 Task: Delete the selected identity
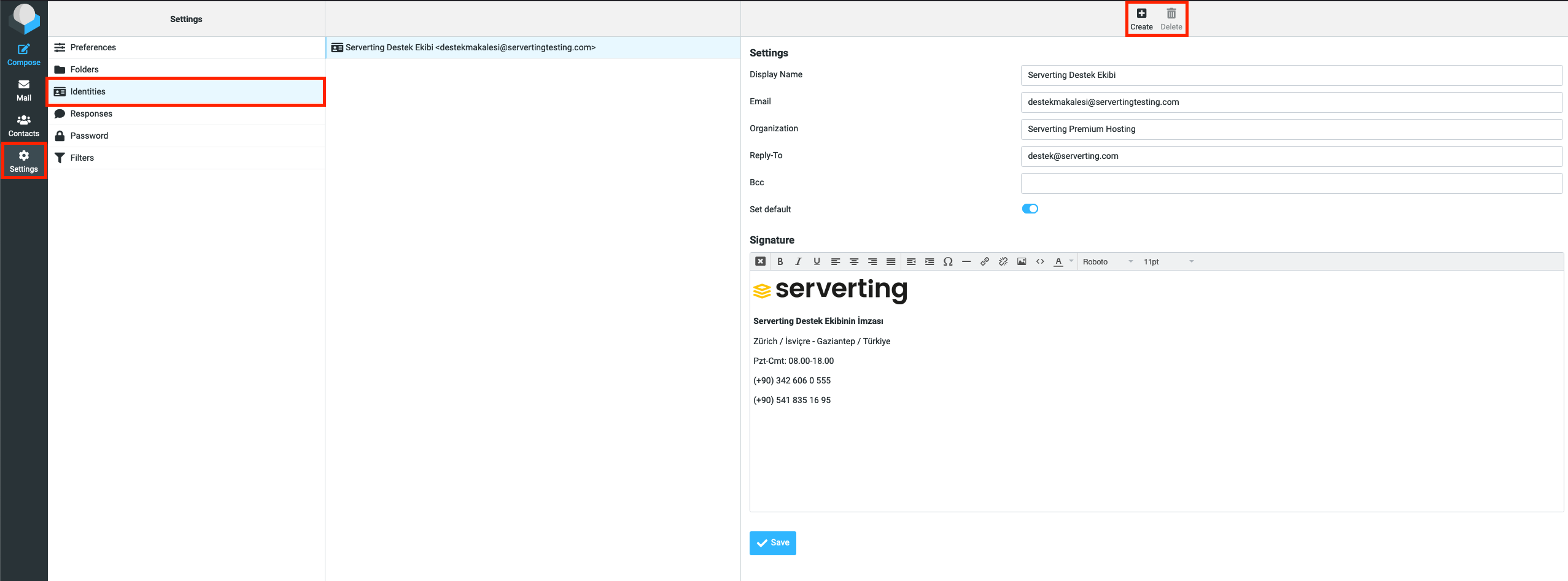pos(1171,19)
